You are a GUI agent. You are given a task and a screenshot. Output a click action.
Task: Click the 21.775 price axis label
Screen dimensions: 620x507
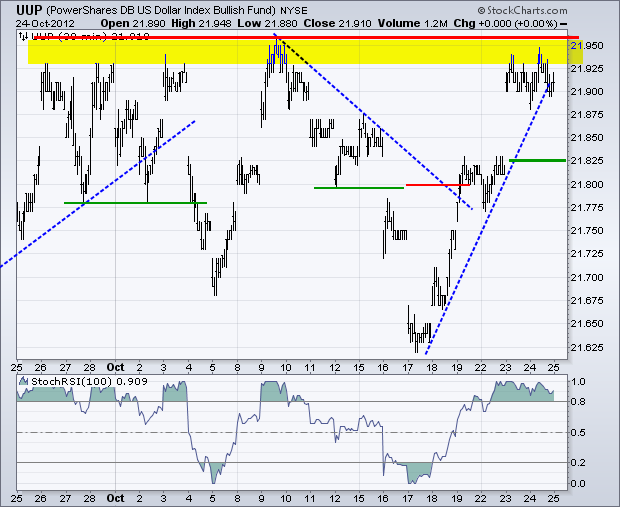pos(587,207)
